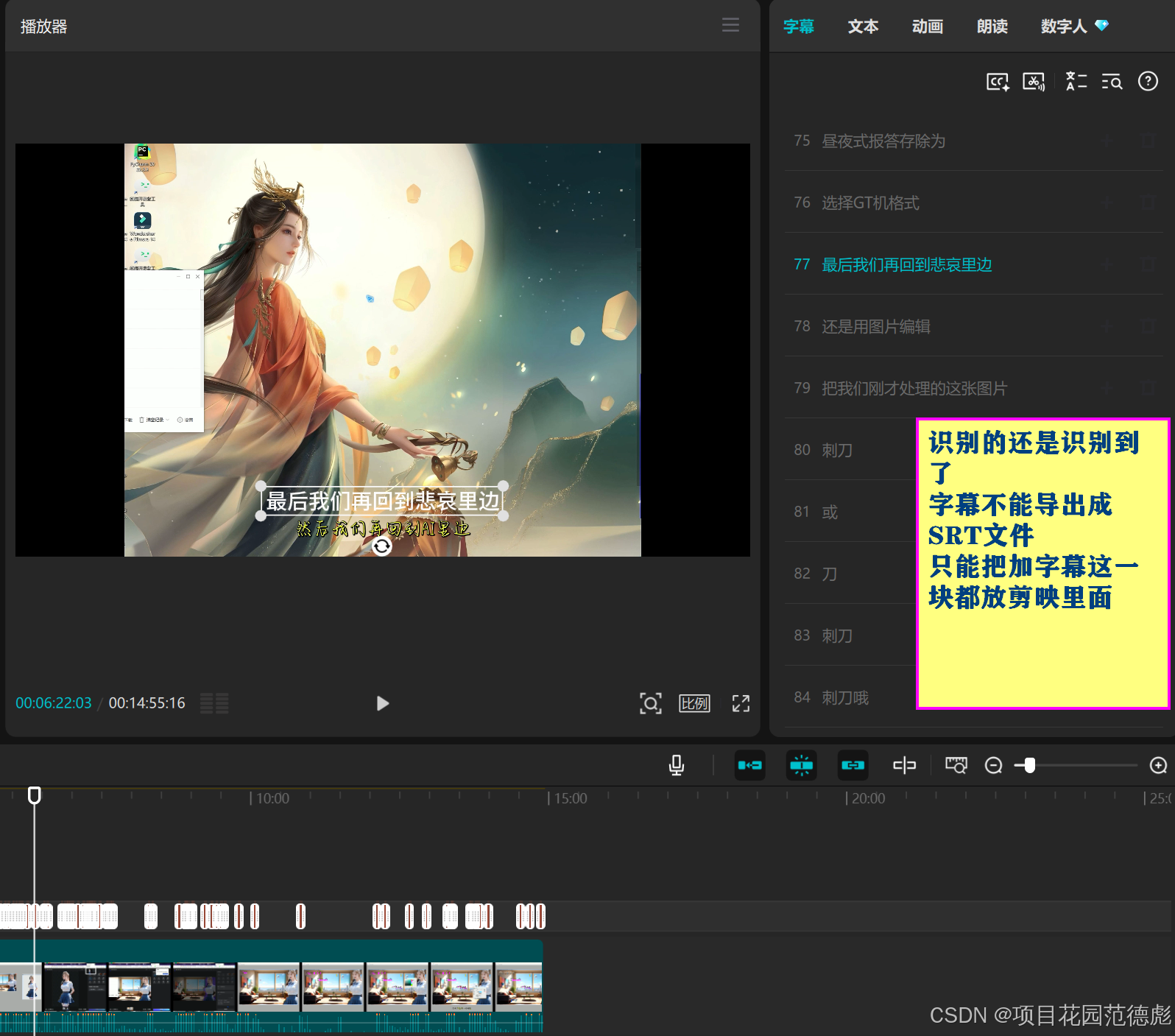Start voice recording with the microphone icon
The width and height of the screenshot is (1175, 1036).
pyautogui.click(x=677, y=766)
